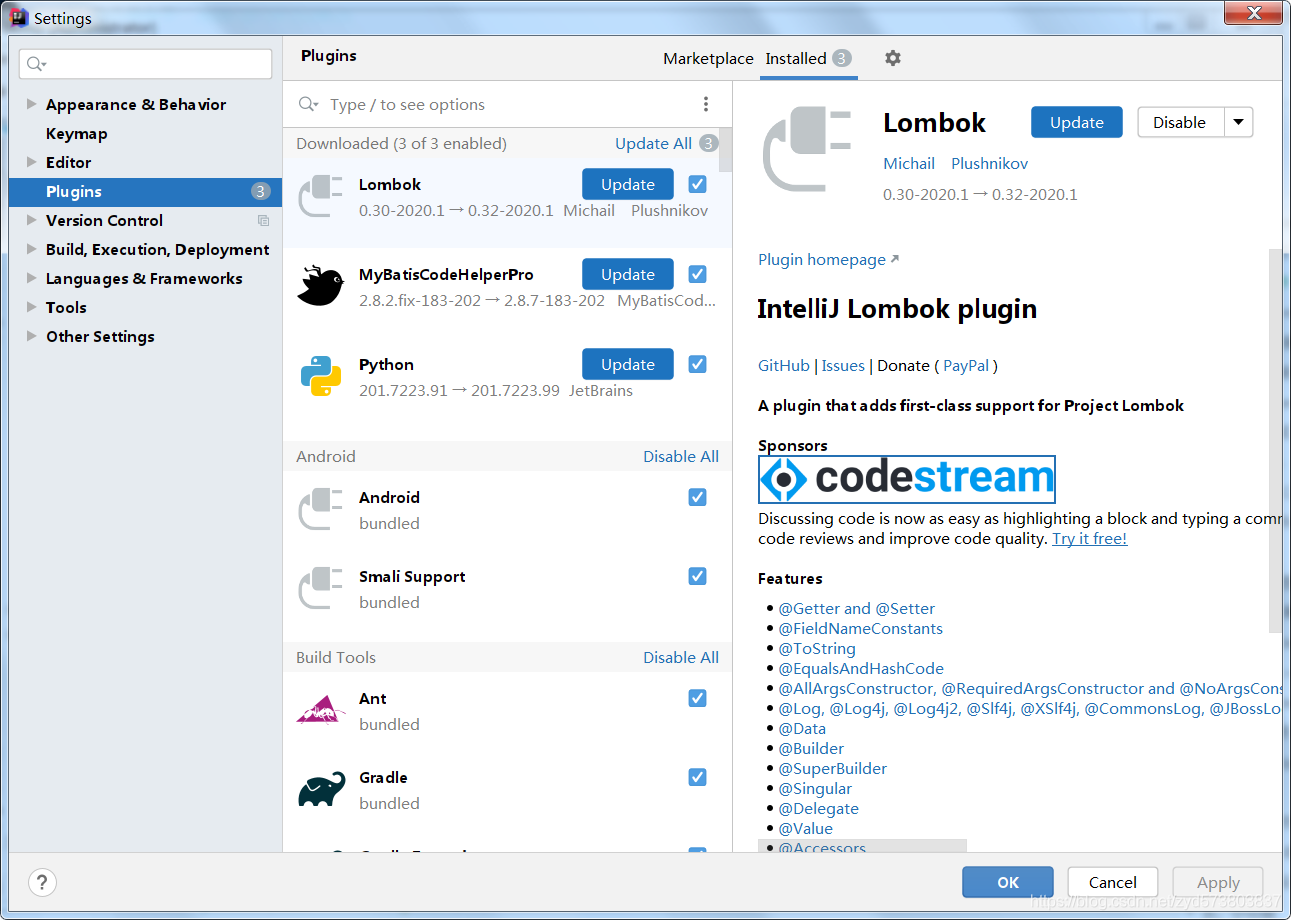This screenshot has width=1291, height=920.
Task: Toggle the MyBatisCodeHelperPro checkbox
Action: (x=698, y=274)
